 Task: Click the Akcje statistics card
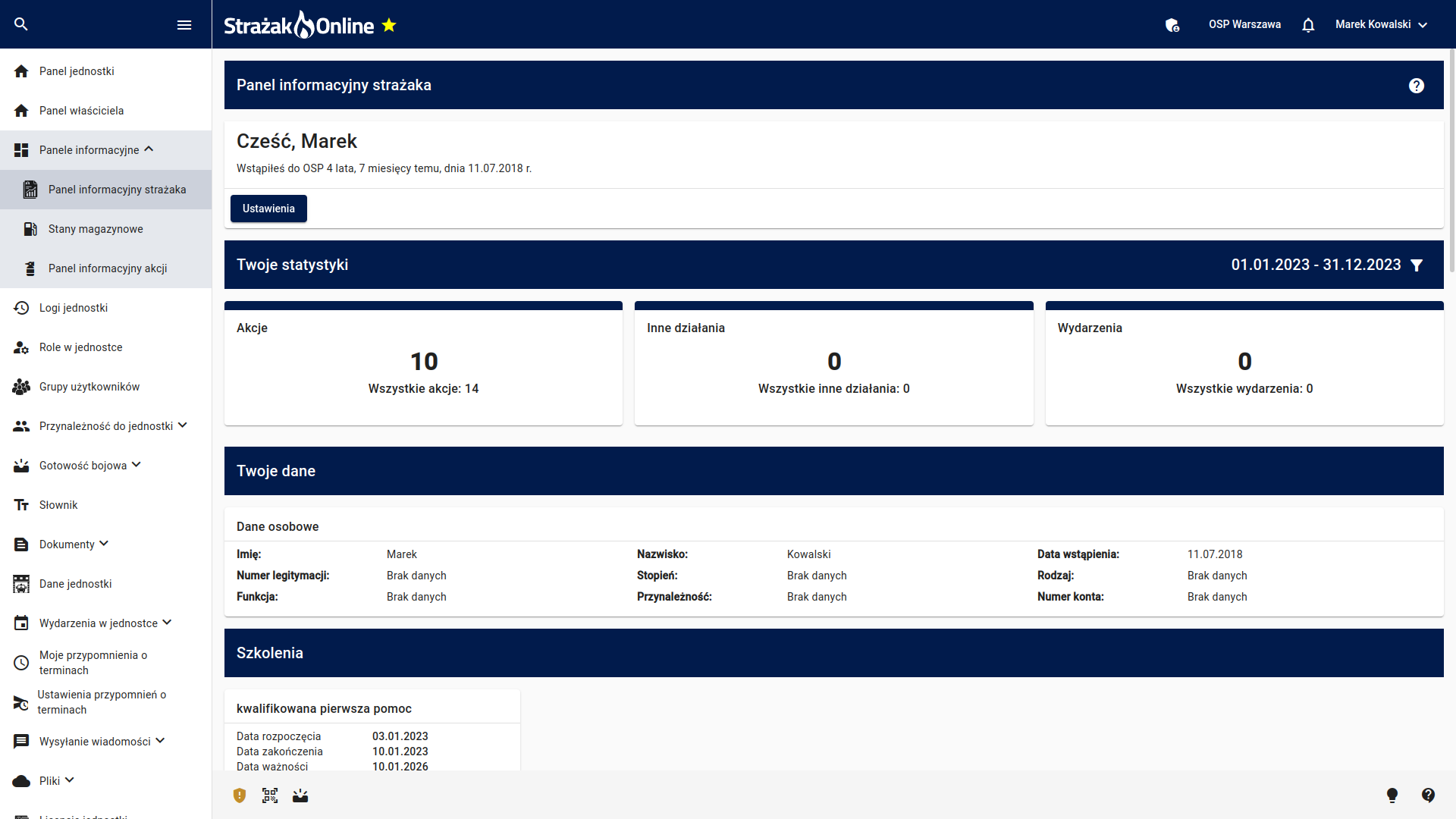[423, 363]
